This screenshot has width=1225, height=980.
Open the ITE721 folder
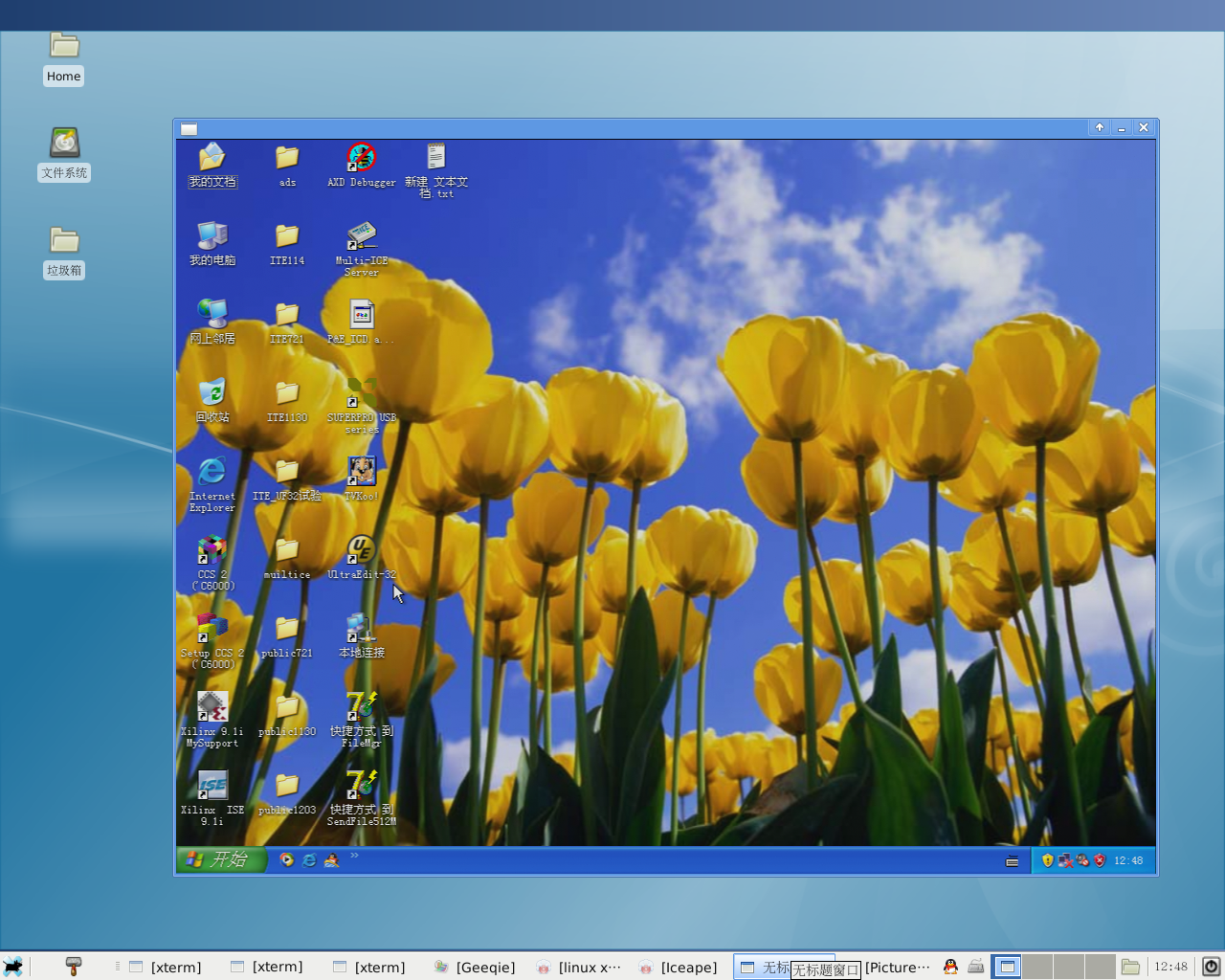[287, 322]
